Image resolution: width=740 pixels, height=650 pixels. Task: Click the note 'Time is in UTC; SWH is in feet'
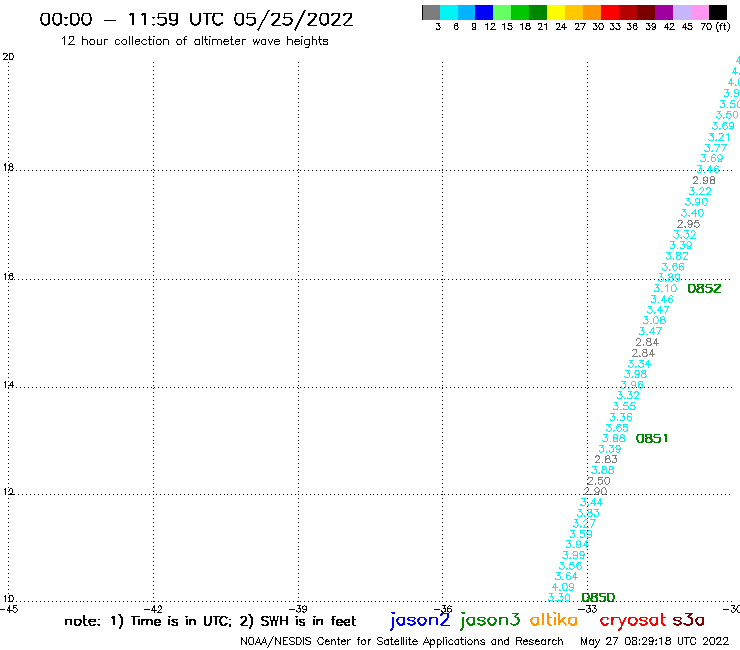point(210,621)
